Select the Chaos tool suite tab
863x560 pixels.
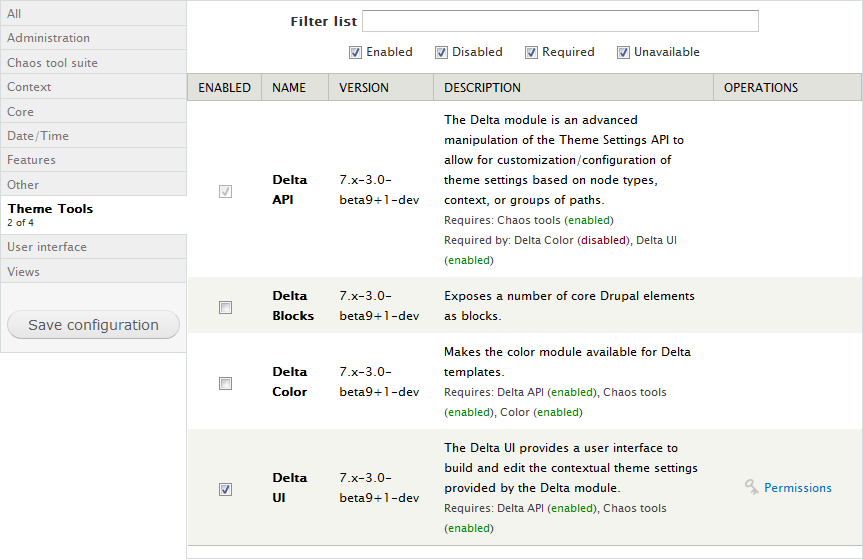point(93,63)
